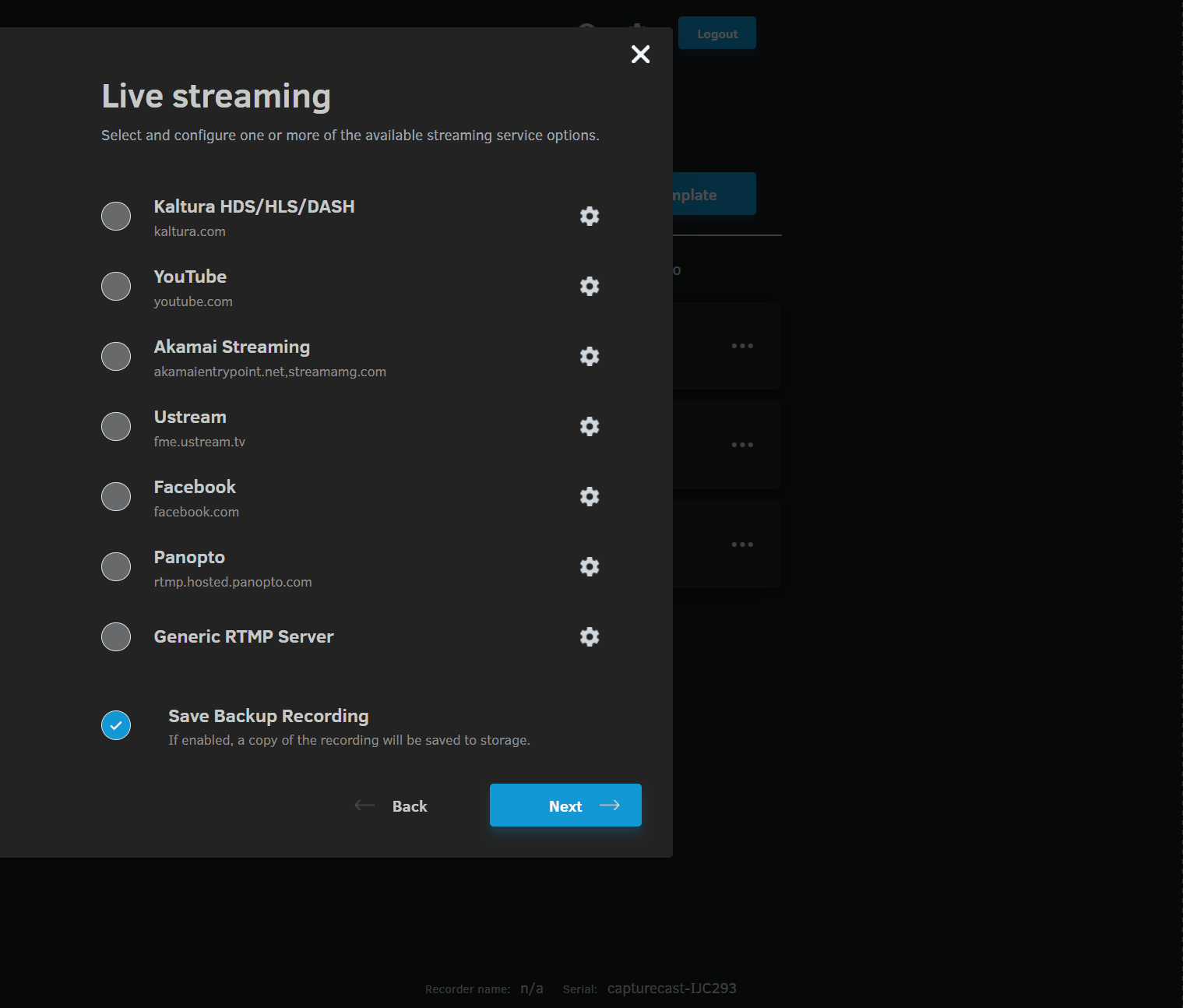The width and height of the screenshot is (1183, 1008).
Task: Open the bottom ellipsis options menu
Action: [742, 544]
